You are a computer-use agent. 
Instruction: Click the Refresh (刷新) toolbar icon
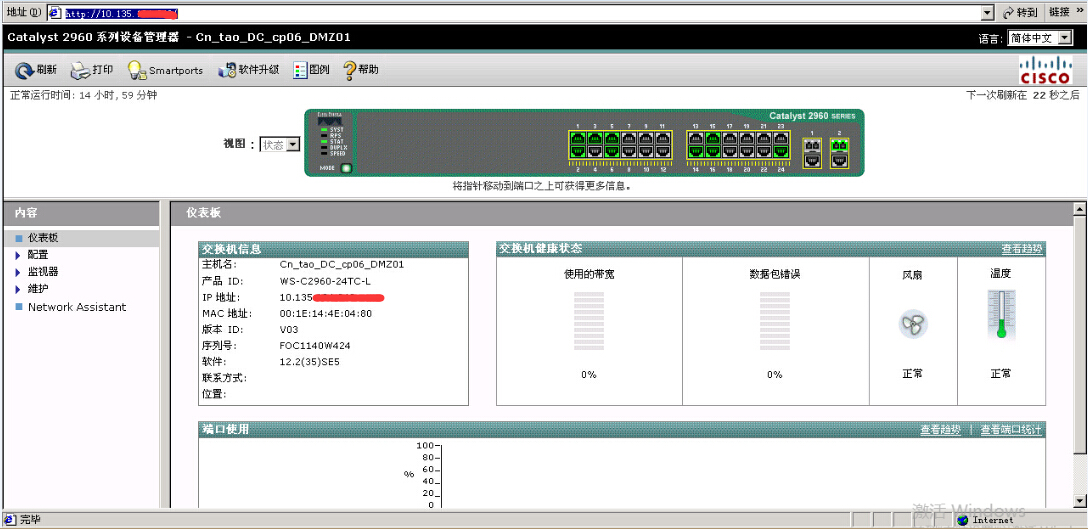tap(24, 70)
